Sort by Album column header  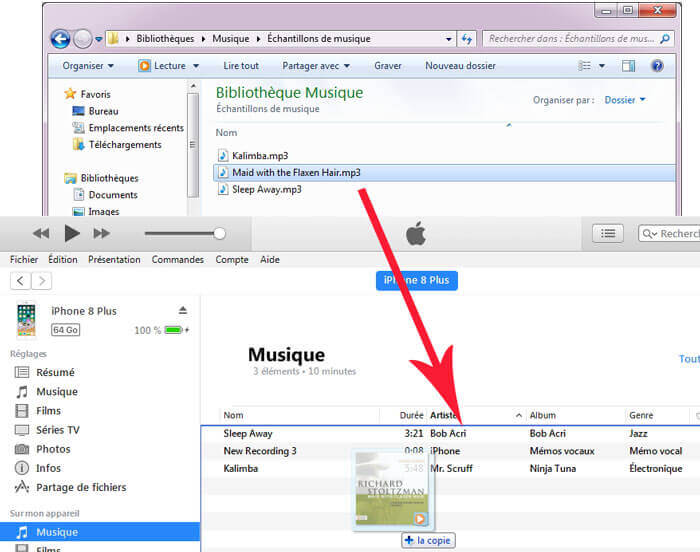click(x=542, y=415)
